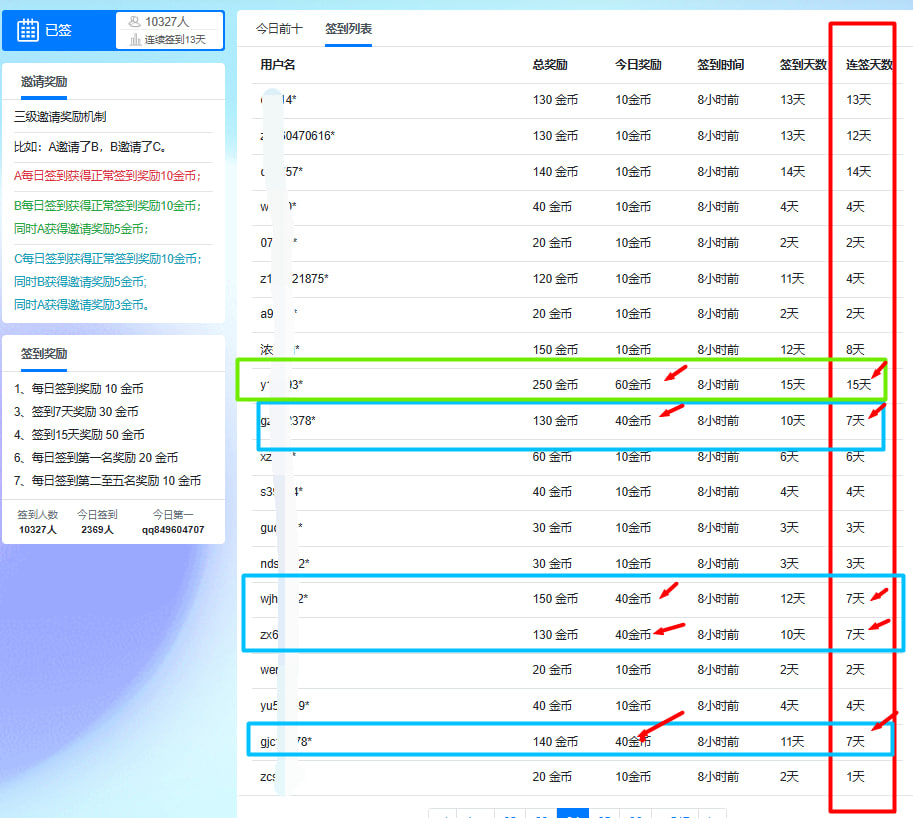Click the 250 金币 total reward cell
Image resolution: width=913 pixels, height=818 pixels.
[555, 385]
